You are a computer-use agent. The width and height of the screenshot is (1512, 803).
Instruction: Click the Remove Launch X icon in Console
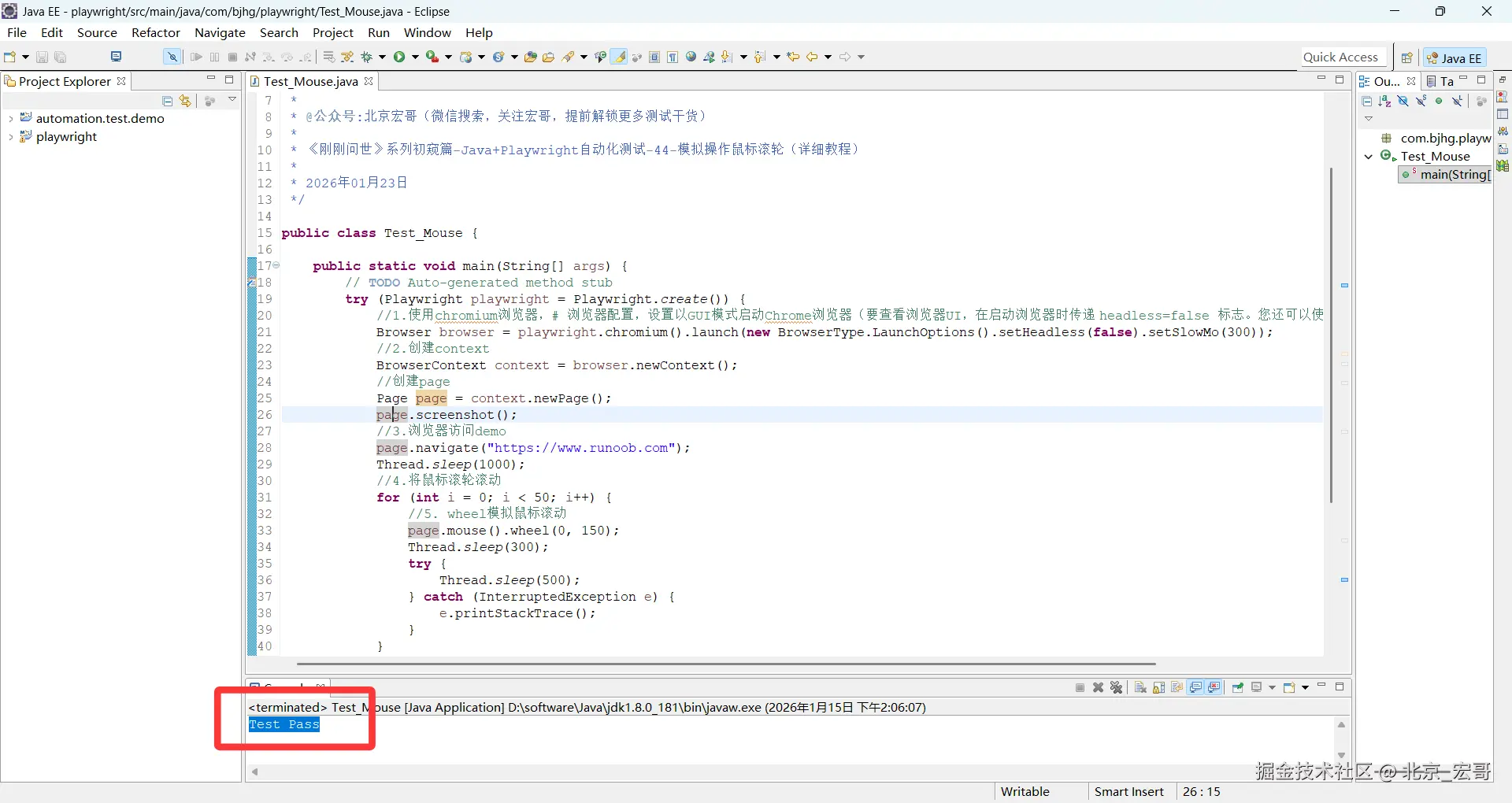click(1099, 687)
